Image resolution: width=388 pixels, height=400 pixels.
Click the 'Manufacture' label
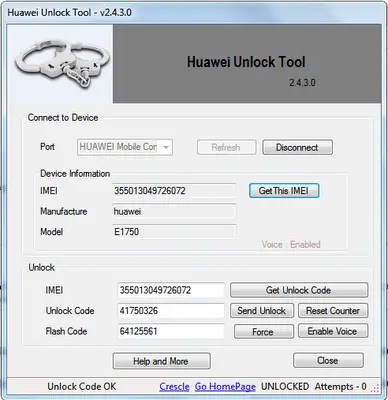(x=64, y=211)
